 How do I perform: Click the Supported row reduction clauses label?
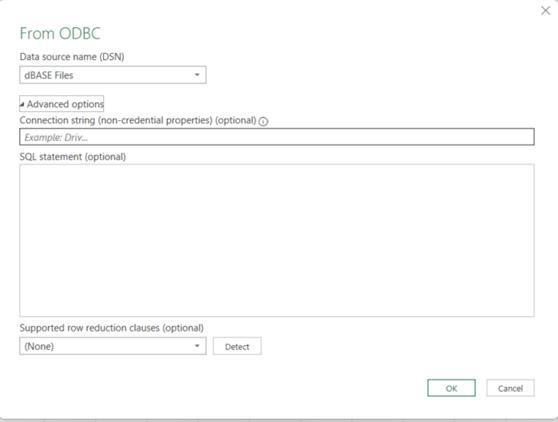click(x=111, y=328)
